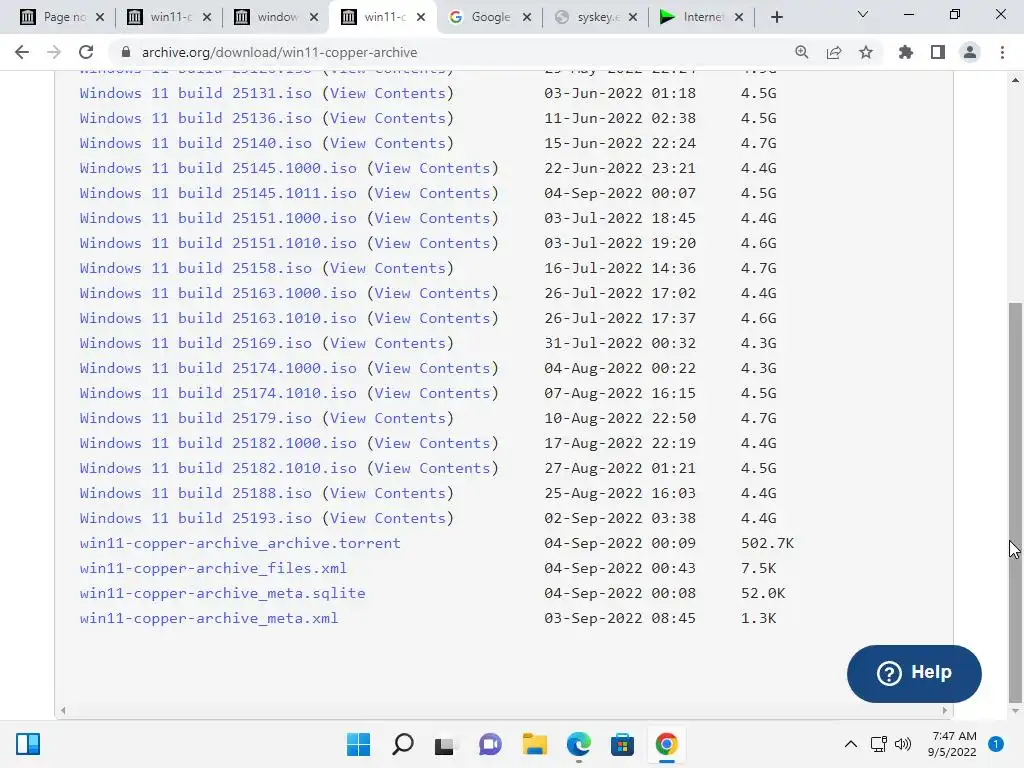
Task: Open the Widgets panel icon
Action: pos(28,744)
